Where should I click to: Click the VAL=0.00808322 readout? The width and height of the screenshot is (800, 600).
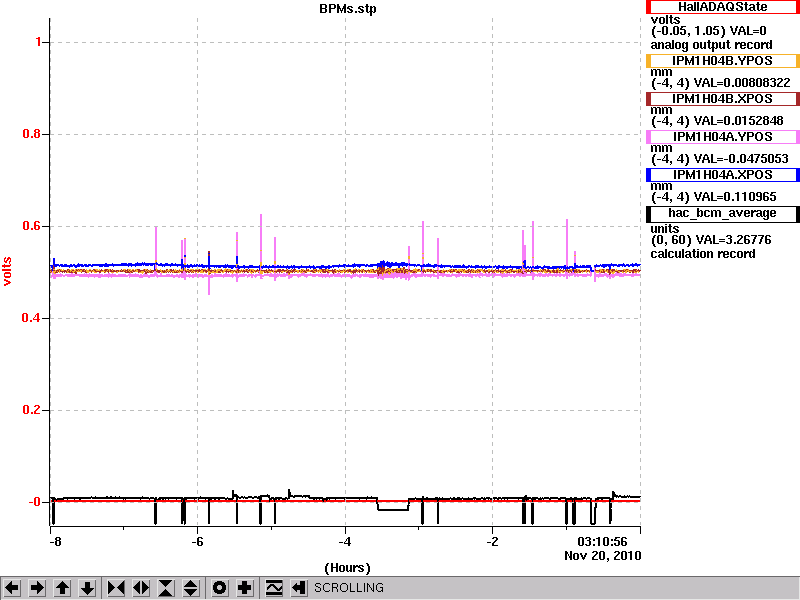[742, 83]
